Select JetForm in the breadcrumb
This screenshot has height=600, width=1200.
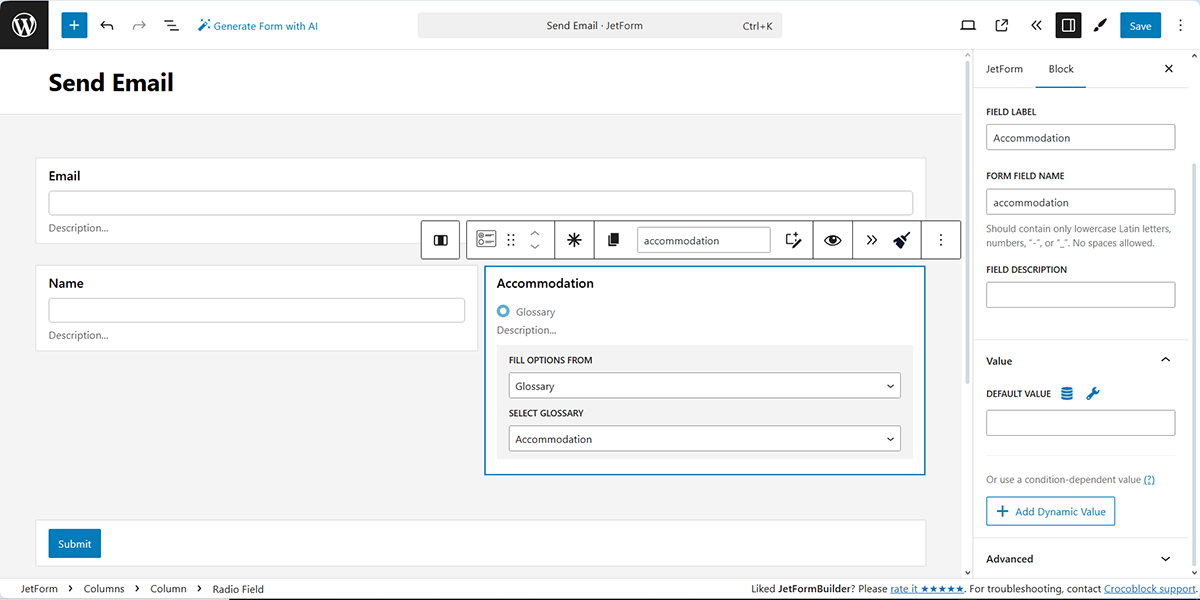click(x=39, y=589)
